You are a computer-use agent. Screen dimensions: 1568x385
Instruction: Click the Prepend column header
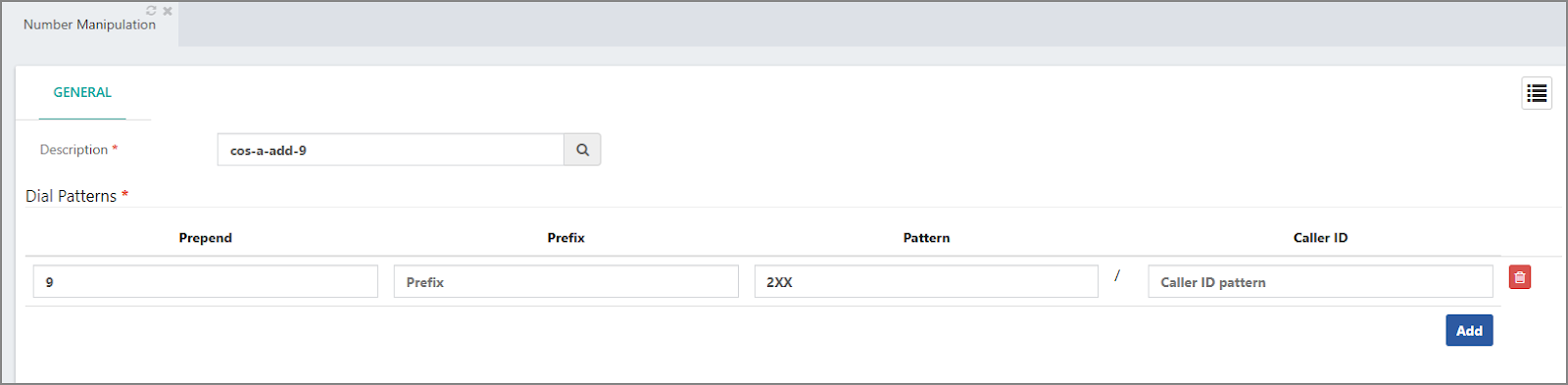206,238
